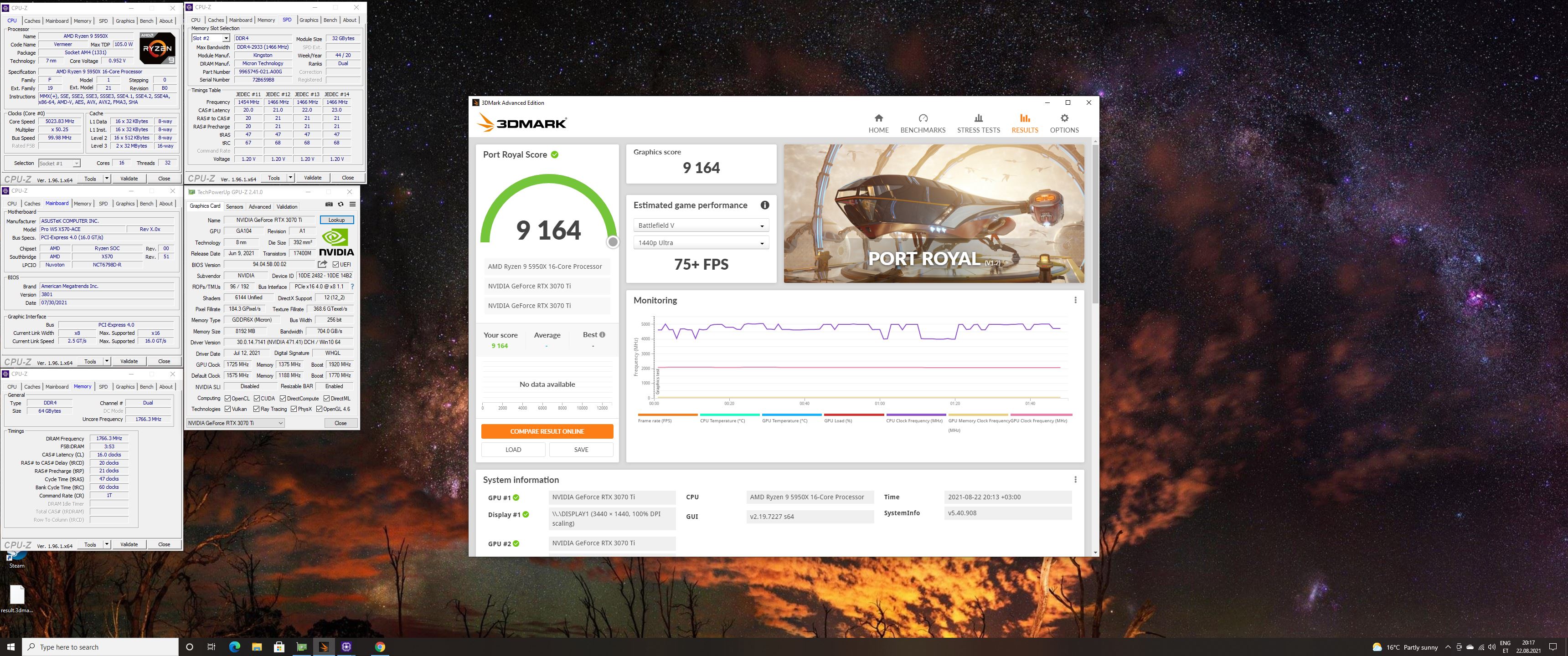Show hidden system tray icons

pos(1448,647)
